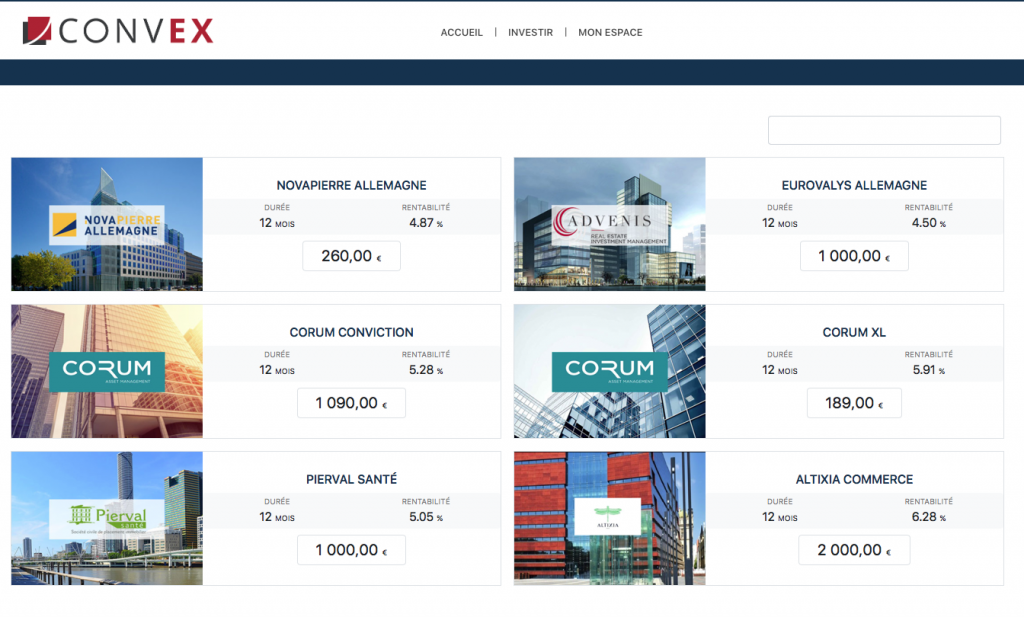
Task: Open the Pierval Santé skyline thumbnail
Action: coord(107,518)
